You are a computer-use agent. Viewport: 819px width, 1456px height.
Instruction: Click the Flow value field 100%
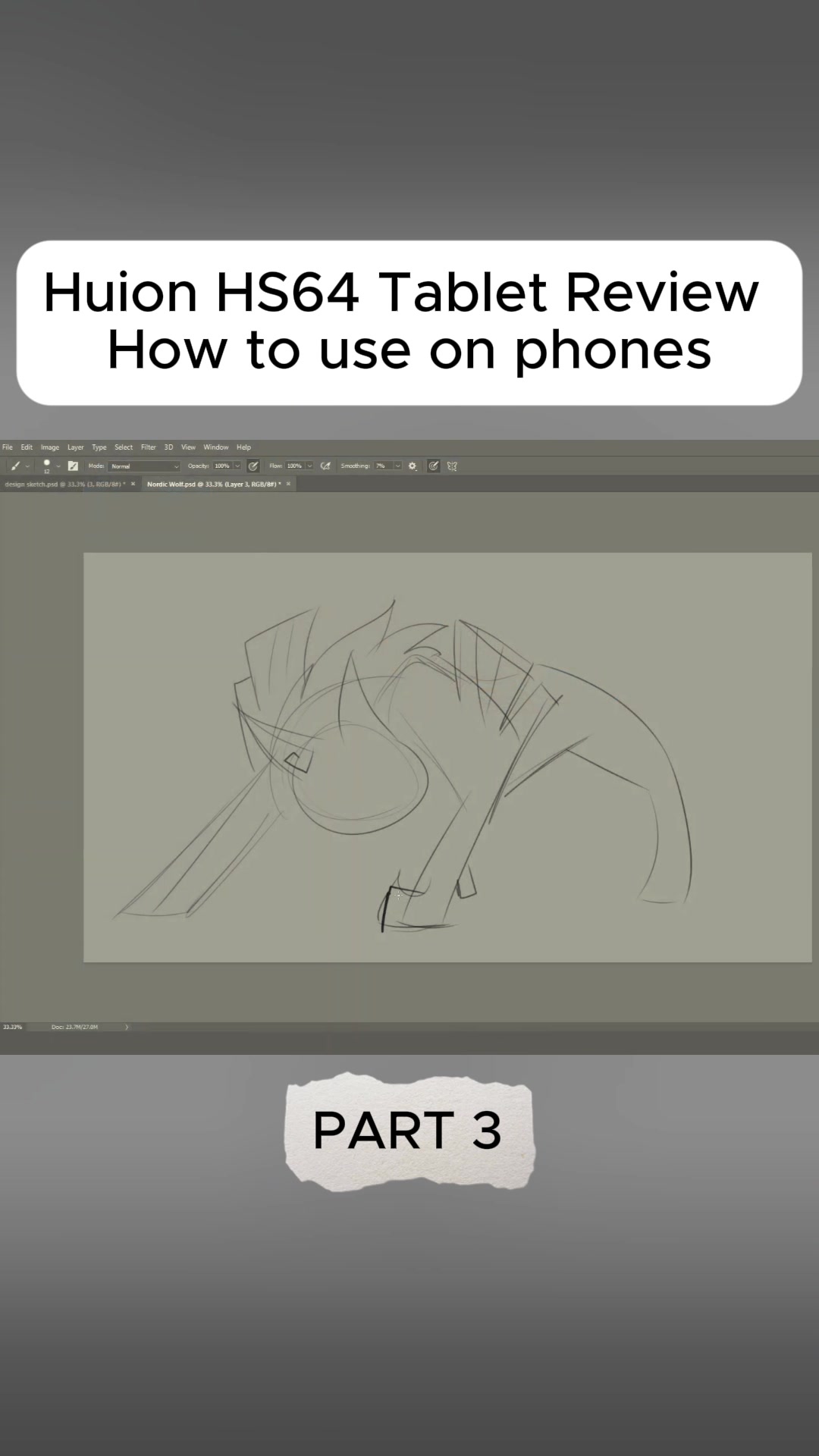click(295, 466)
